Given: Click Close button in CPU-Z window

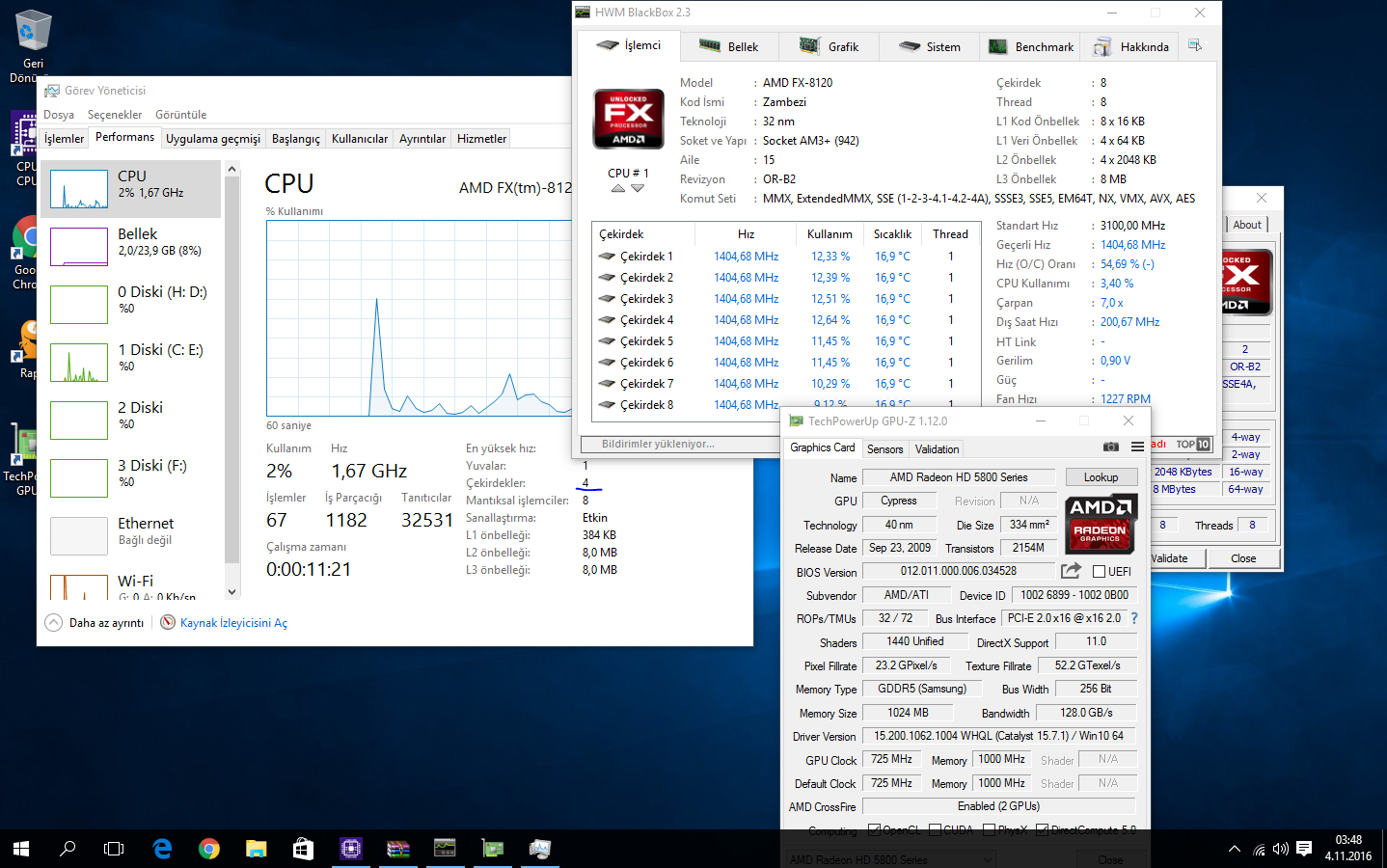Looking at the screenshot, I should tap(1243, 558).
